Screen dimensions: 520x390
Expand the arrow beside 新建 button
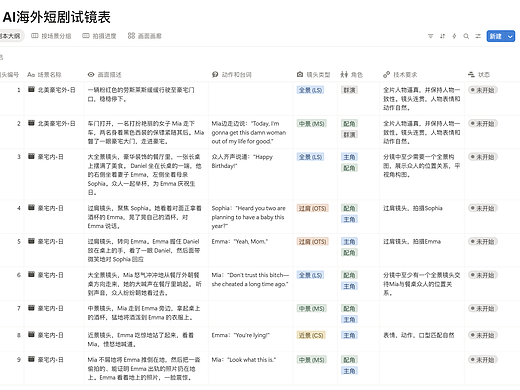pyautogui.click(x=510, y=36)
